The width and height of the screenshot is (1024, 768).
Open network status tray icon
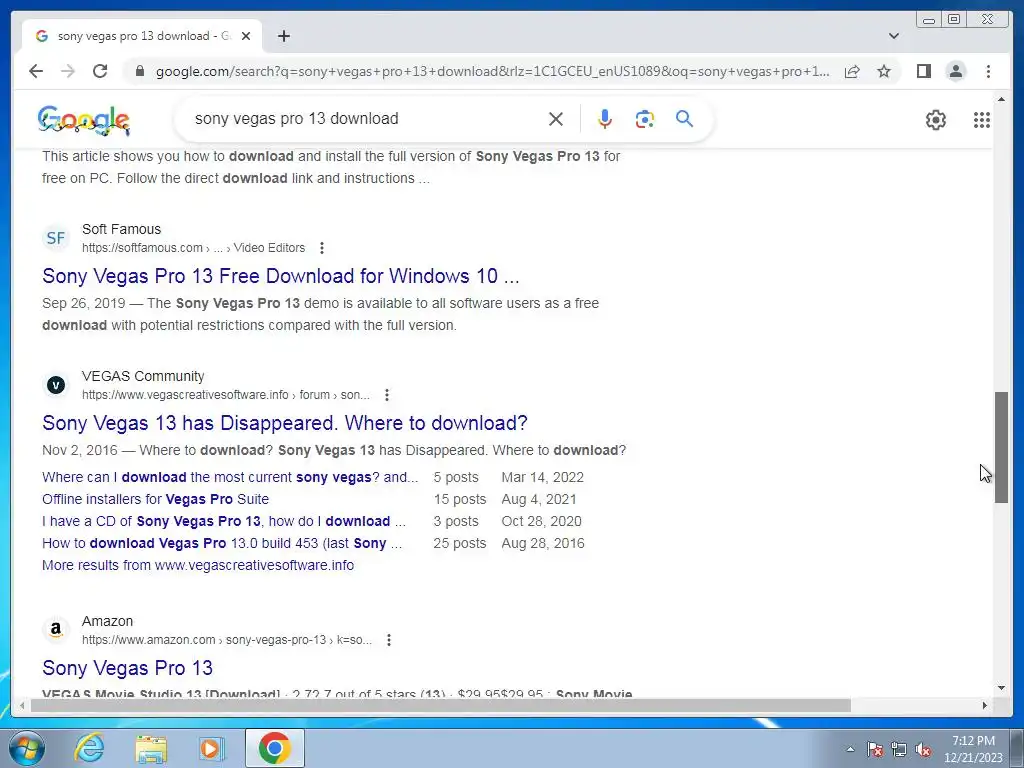pyautogui.click(x=899, y=749)
